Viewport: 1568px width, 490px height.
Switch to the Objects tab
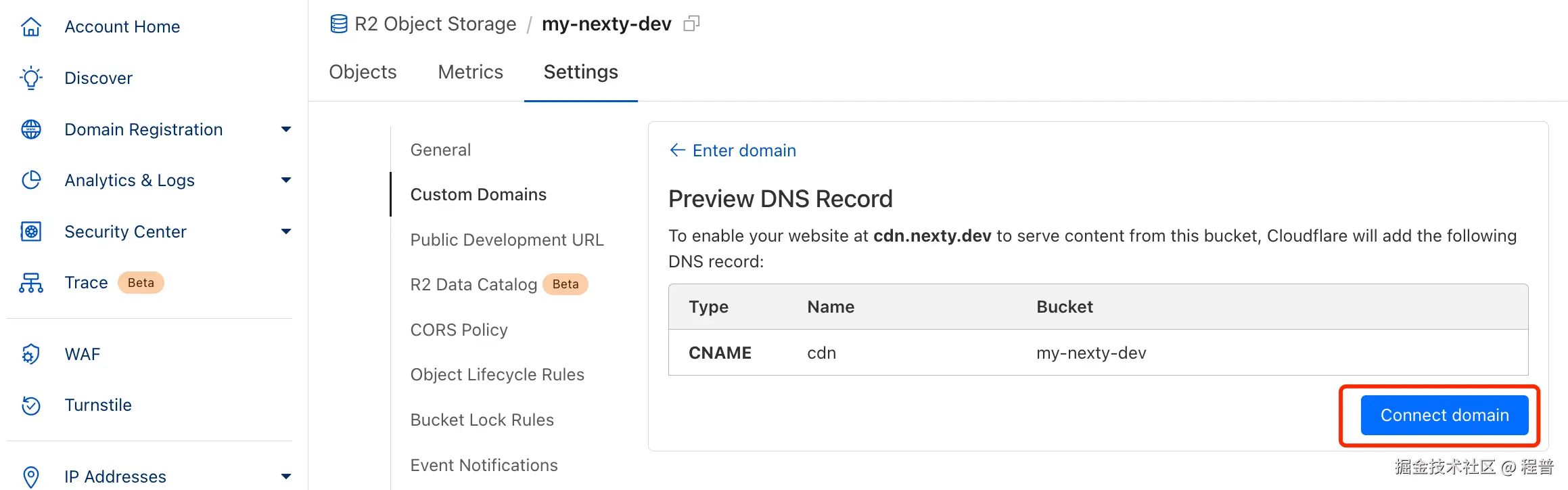click(363, 72)
